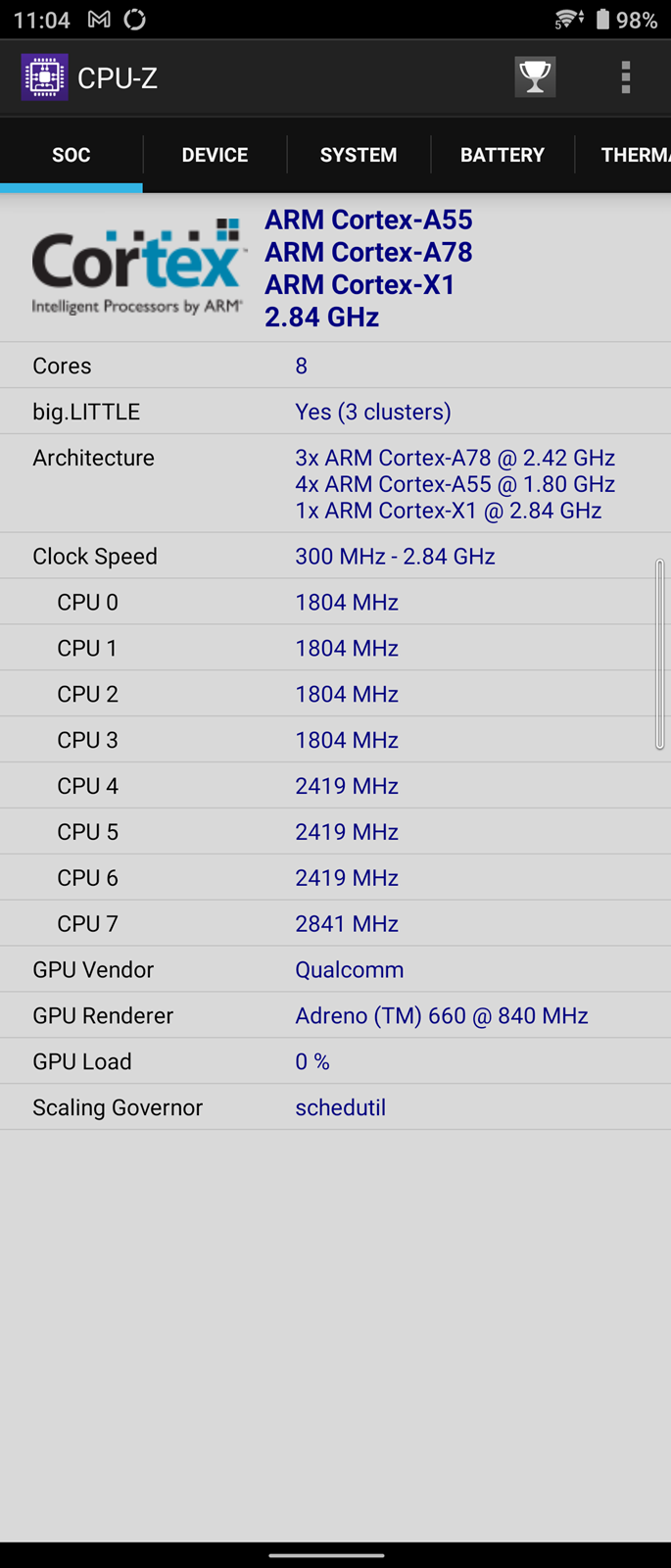Tap the Scaling Governor row

click(x=335, y=1107)
